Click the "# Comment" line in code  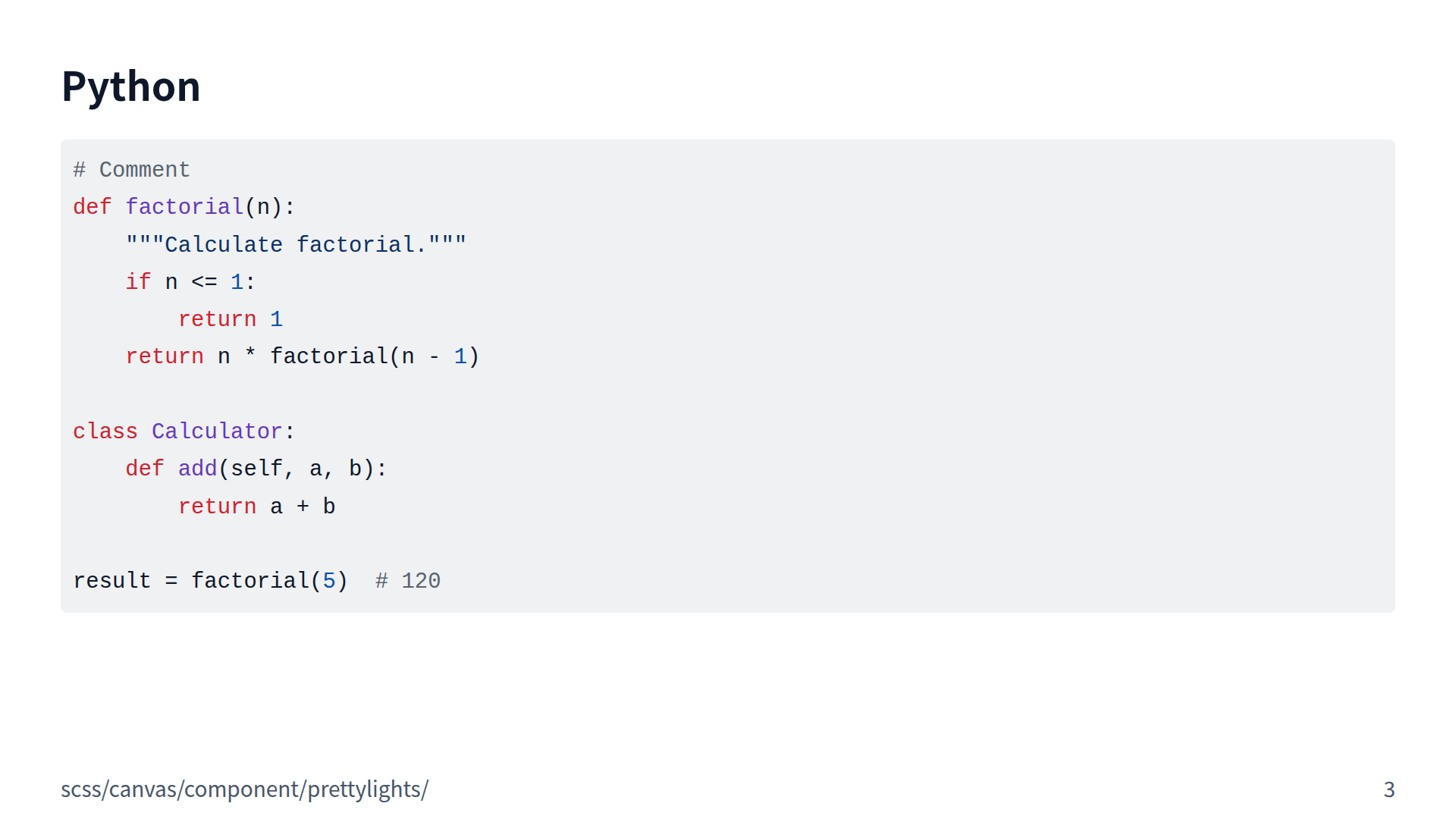(x=131, y=170)
